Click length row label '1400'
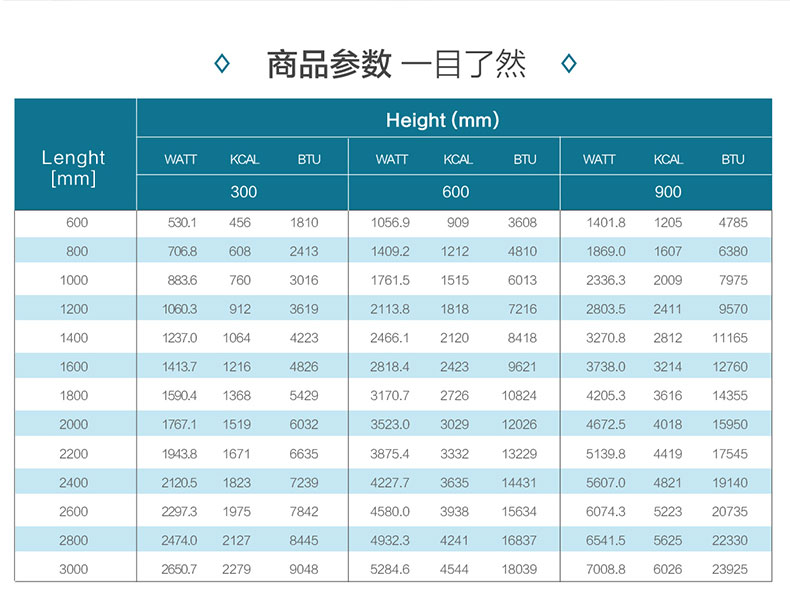 point(74,338)
